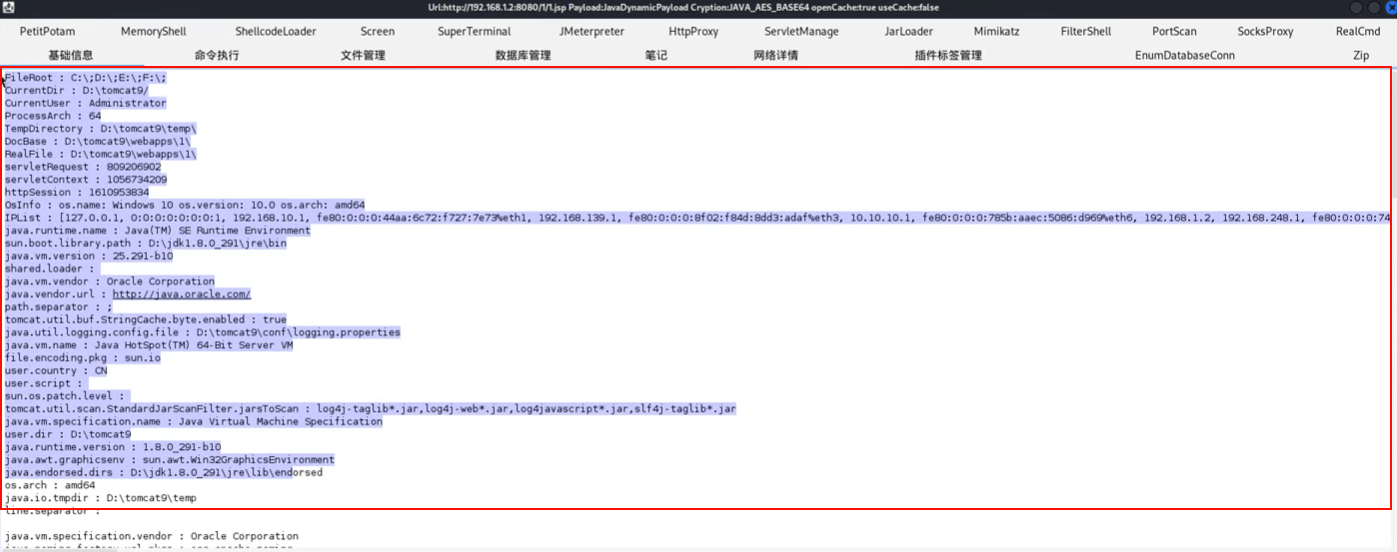Switch to the 文件管理 tab
This screenshot has height=552, width=1397.
point(363,55)
